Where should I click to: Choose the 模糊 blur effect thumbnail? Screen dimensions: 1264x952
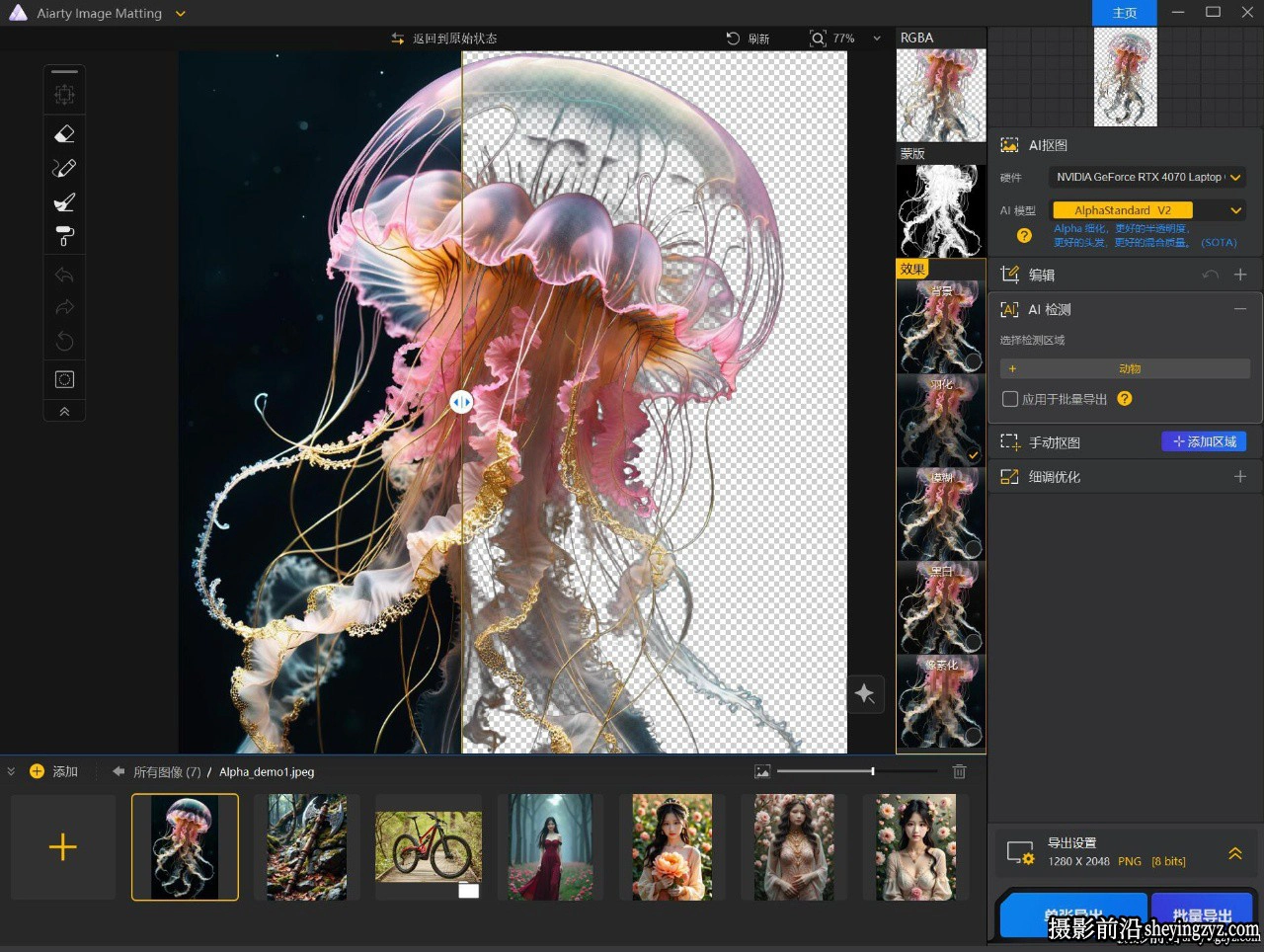[941, 515]
